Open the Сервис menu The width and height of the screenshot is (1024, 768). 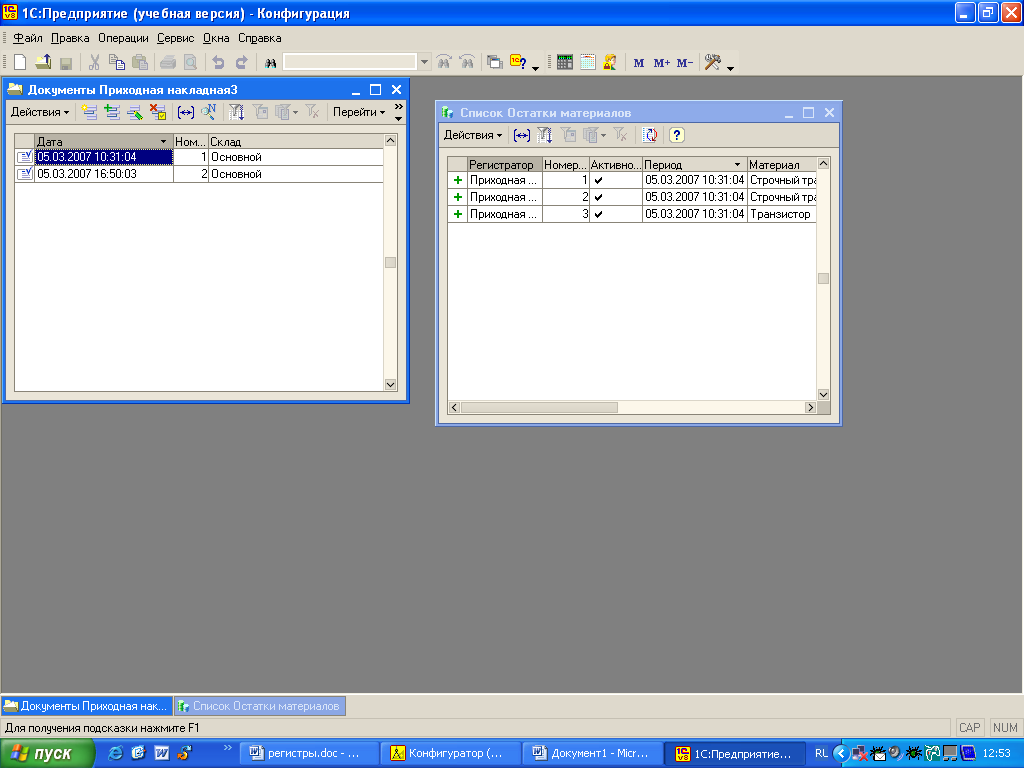point(176,38)
